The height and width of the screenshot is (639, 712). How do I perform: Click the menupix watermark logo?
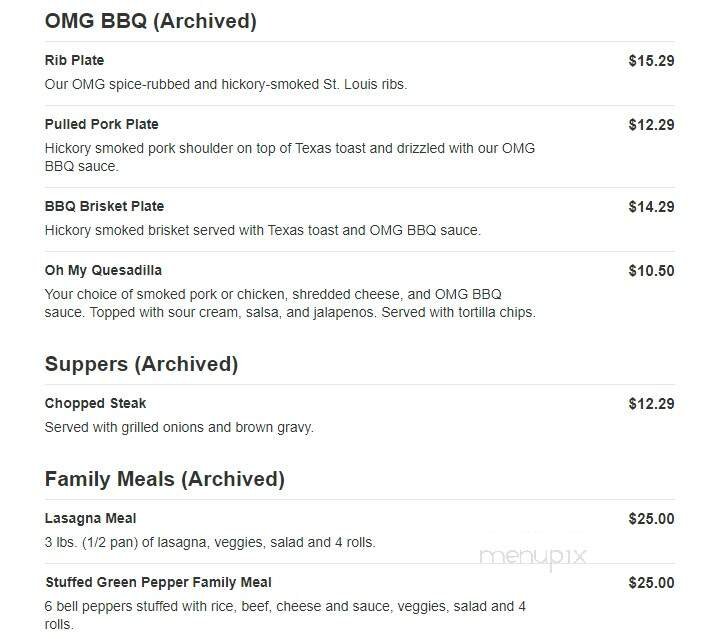coord(532,558)
